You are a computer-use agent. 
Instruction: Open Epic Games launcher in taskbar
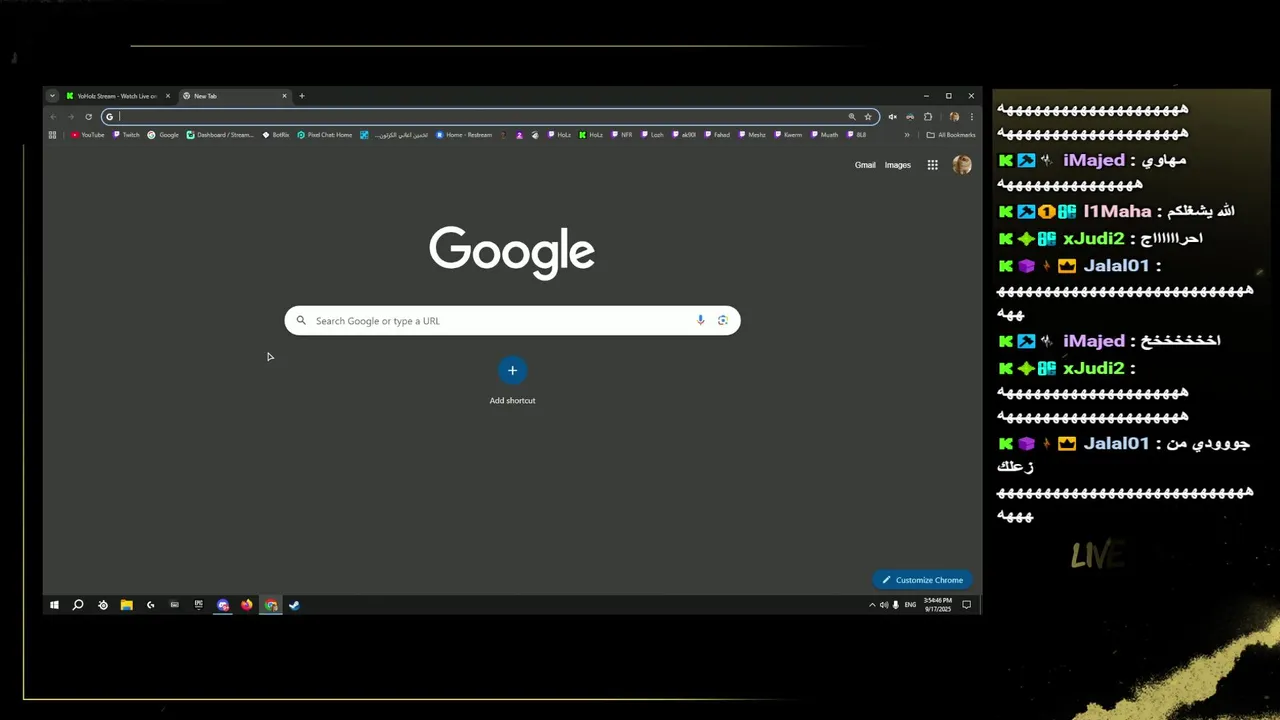198,605
